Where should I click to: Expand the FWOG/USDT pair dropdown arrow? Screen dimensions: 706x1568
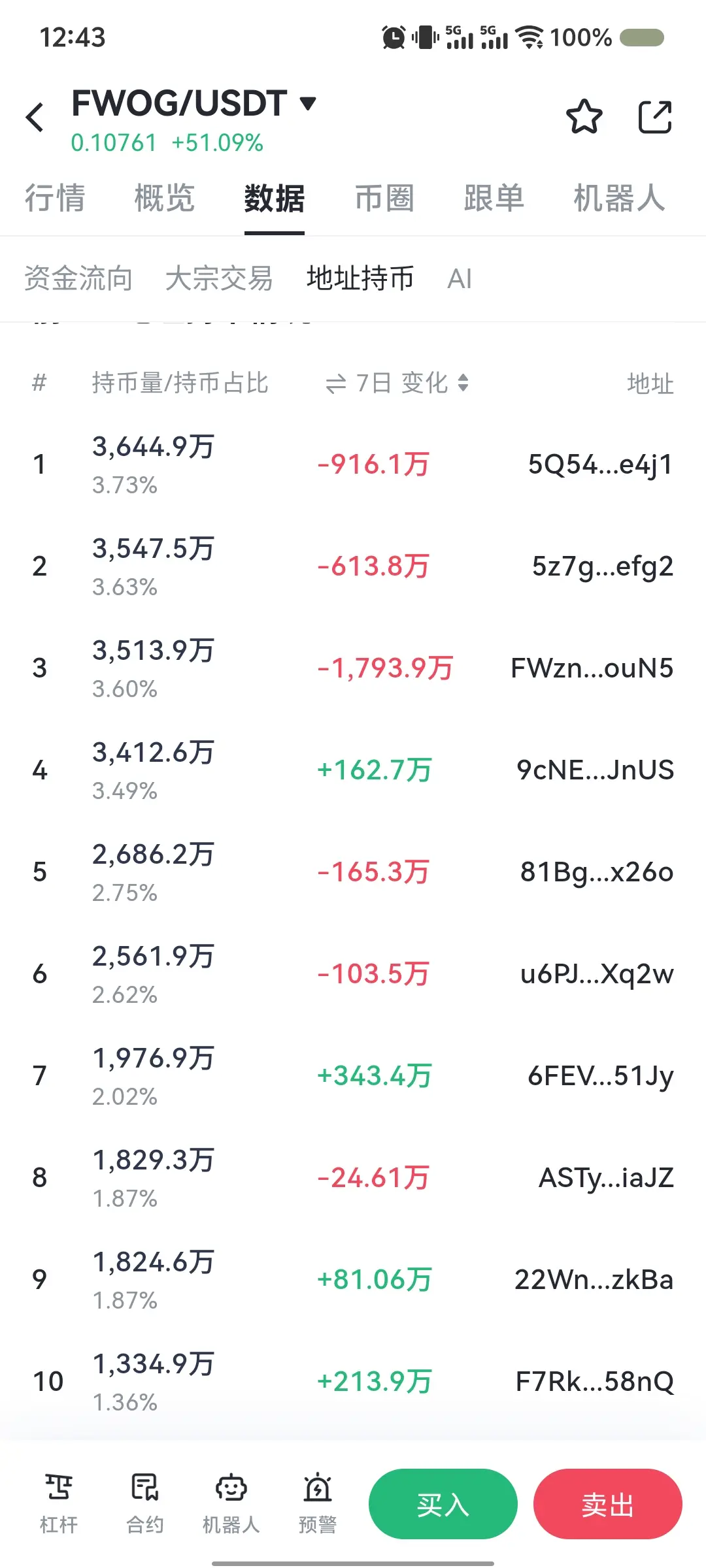(x=308, y=103)
